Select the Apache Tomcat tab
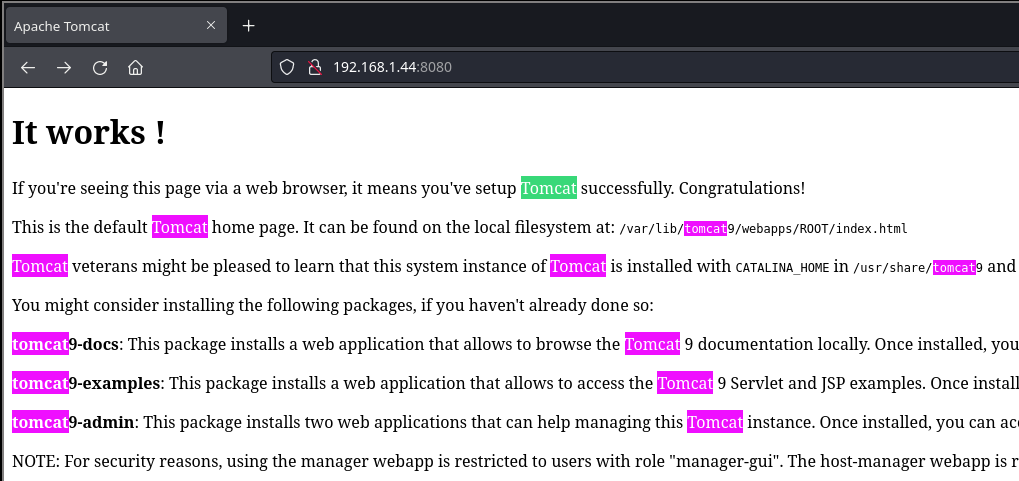Screen dimensions: 1019x481 point(100,27)
